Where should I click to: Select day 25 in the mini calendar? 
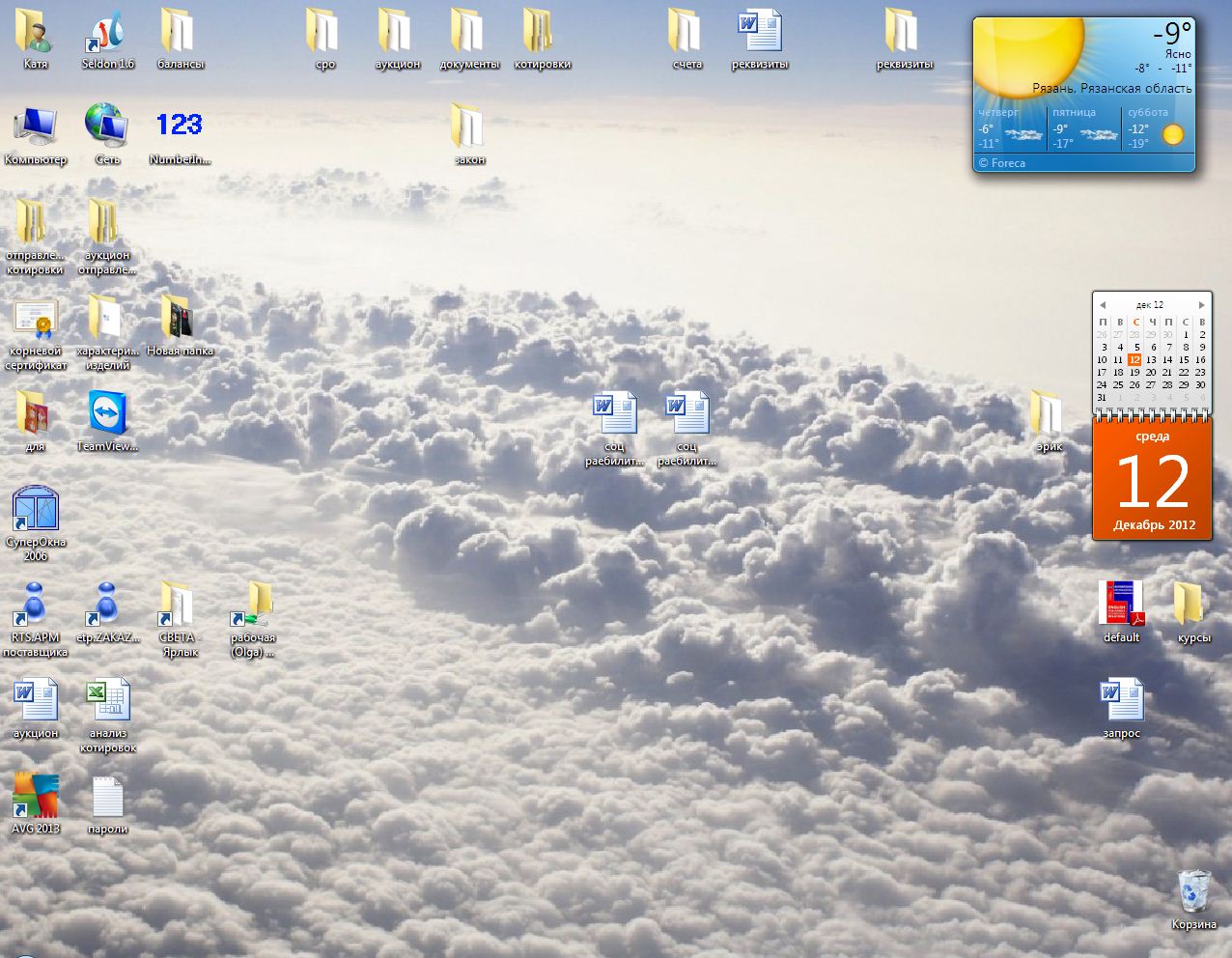[1118, 384]
